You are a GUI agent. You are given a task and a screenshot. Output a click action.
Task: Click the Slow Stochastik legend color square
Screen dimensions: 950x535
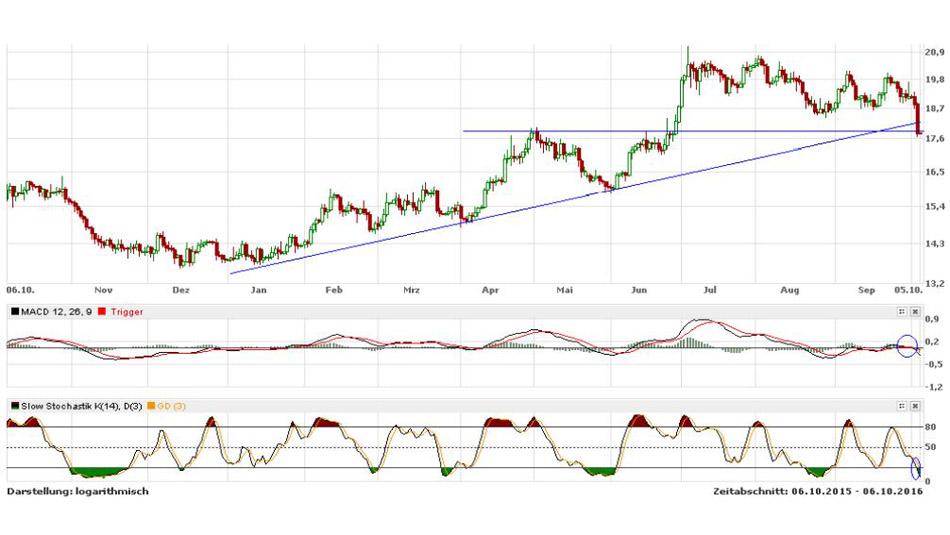point(13,406)
